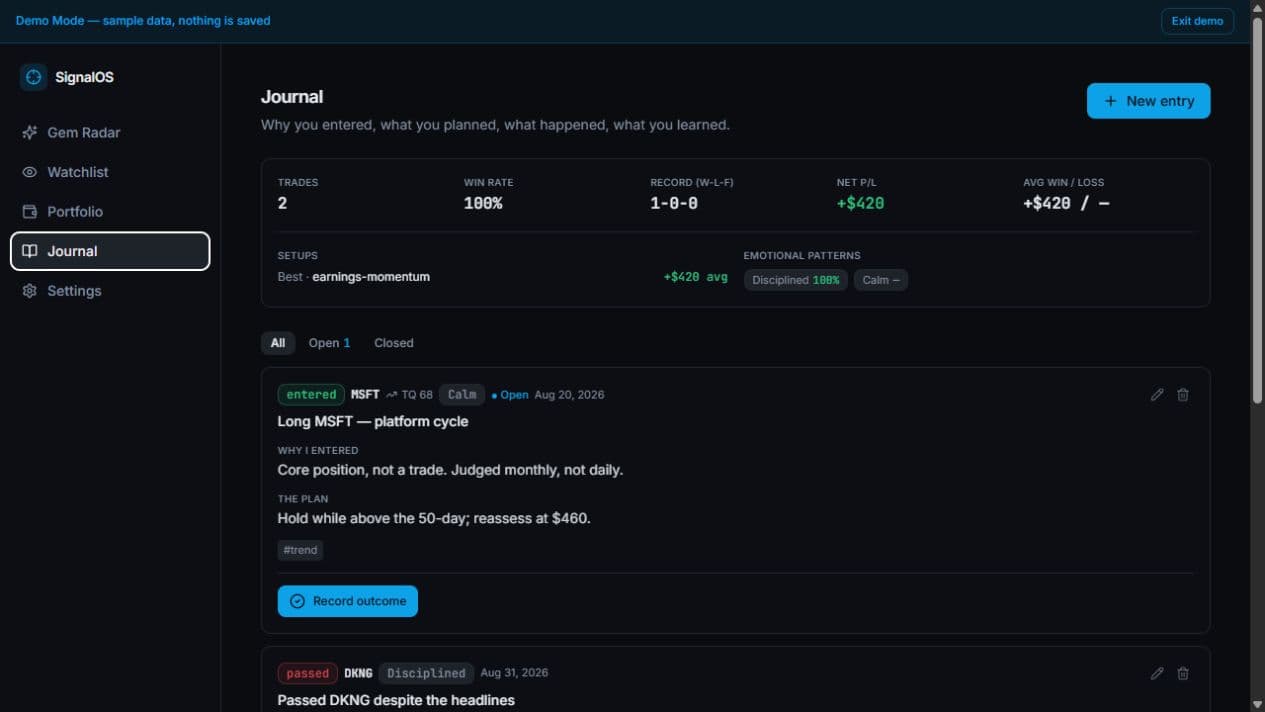Filter entries by Closed tab
The image size is (1265, 712).
tap(394, 343)
